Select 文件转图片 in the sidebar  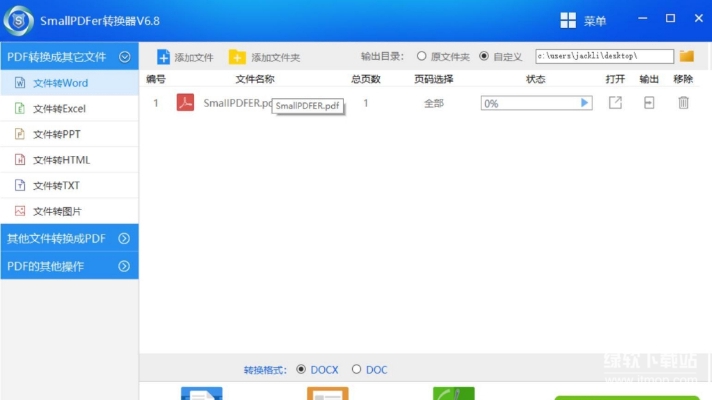pos(69,211)
